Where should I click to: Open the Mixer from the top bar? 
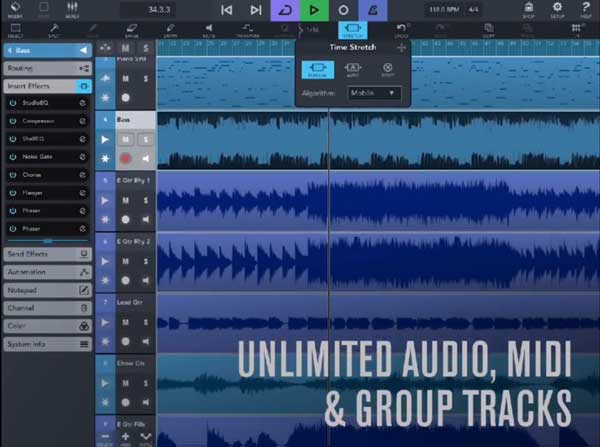[x=73, y=11]
